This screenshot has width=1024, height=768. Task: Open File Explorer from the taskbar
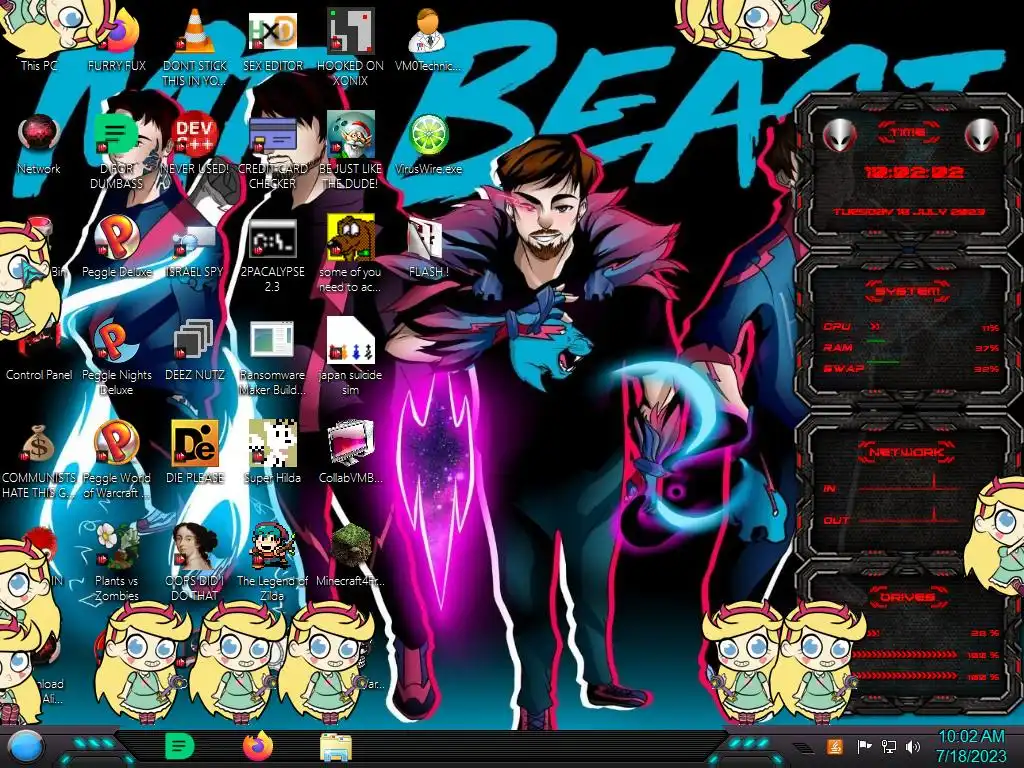point(336,748)
